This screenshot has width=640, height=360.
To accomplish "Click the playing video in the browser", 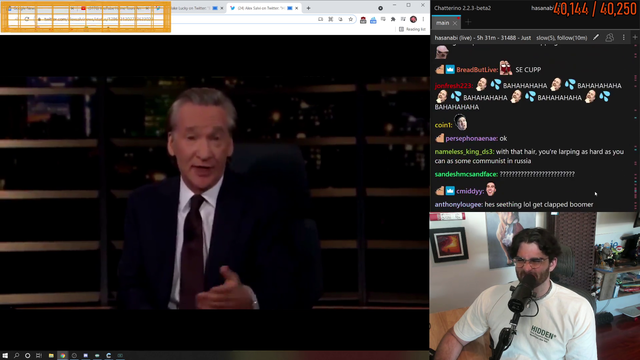I will pyautogui.click(x=214, y=192).
